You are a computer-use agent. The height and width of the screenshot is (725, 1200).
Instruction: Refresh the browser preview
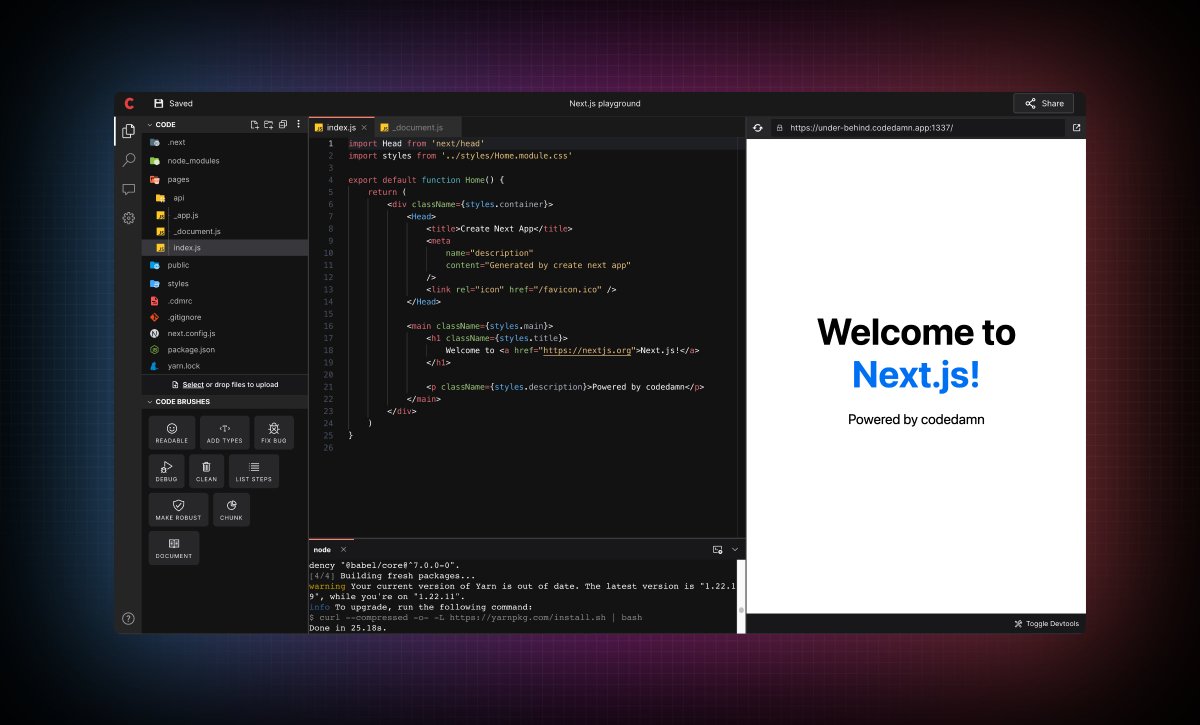click(x=758, y=128)
